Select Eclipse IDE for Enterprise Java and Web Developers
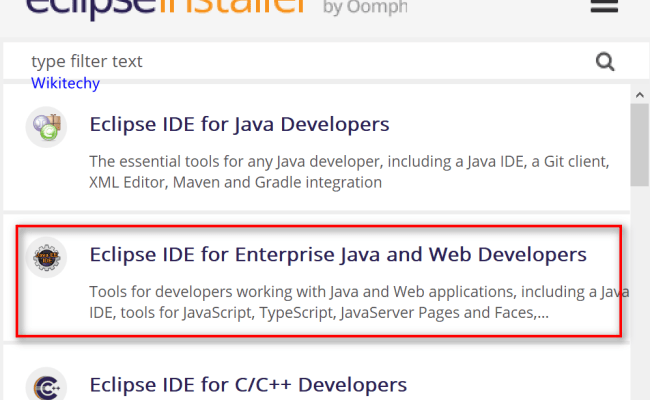The width and height of the screenshot is (650, 400). point(338,254)
